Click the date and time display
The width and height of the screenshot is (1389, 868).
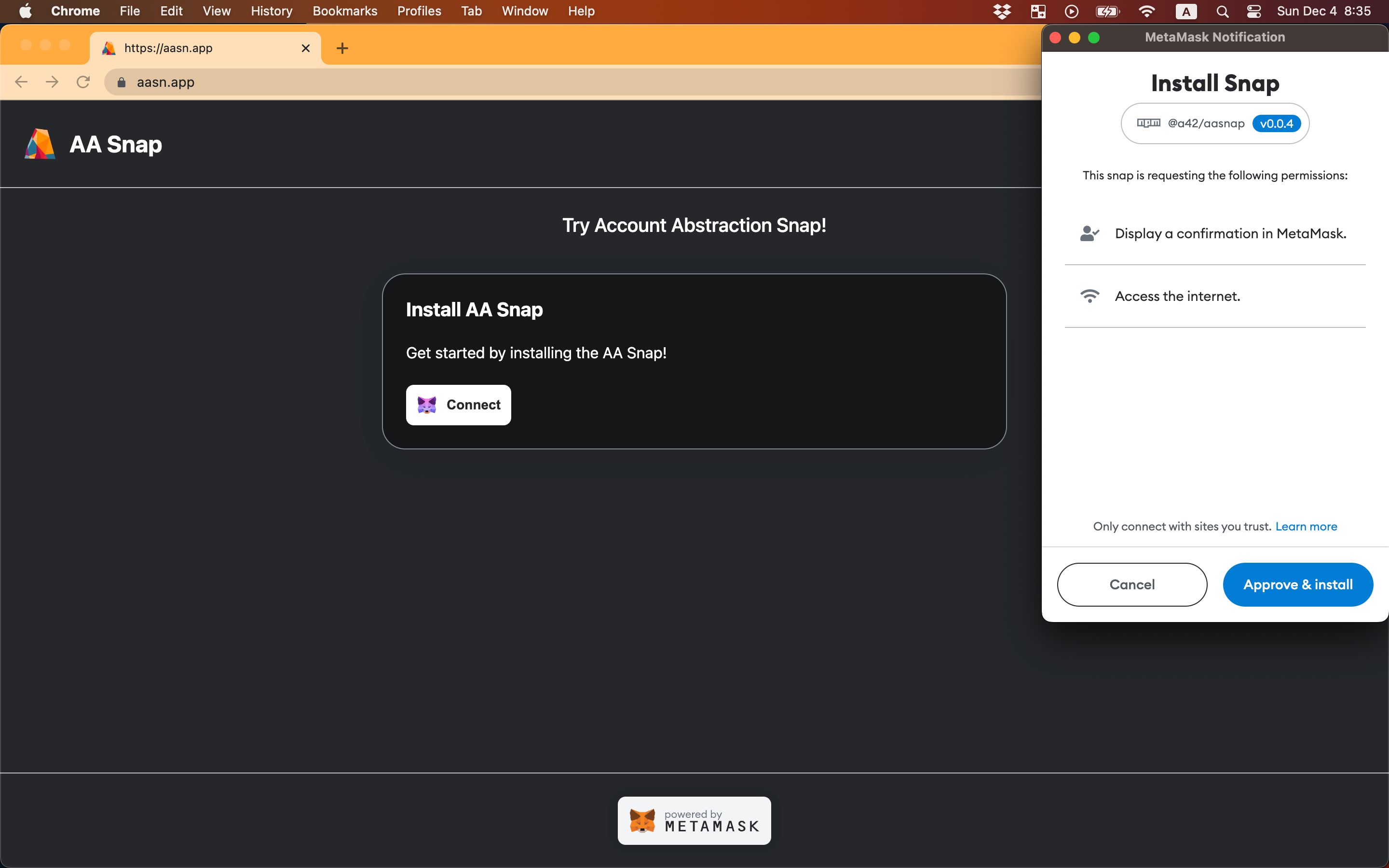pyautogui.click(x=1323, y=11)
